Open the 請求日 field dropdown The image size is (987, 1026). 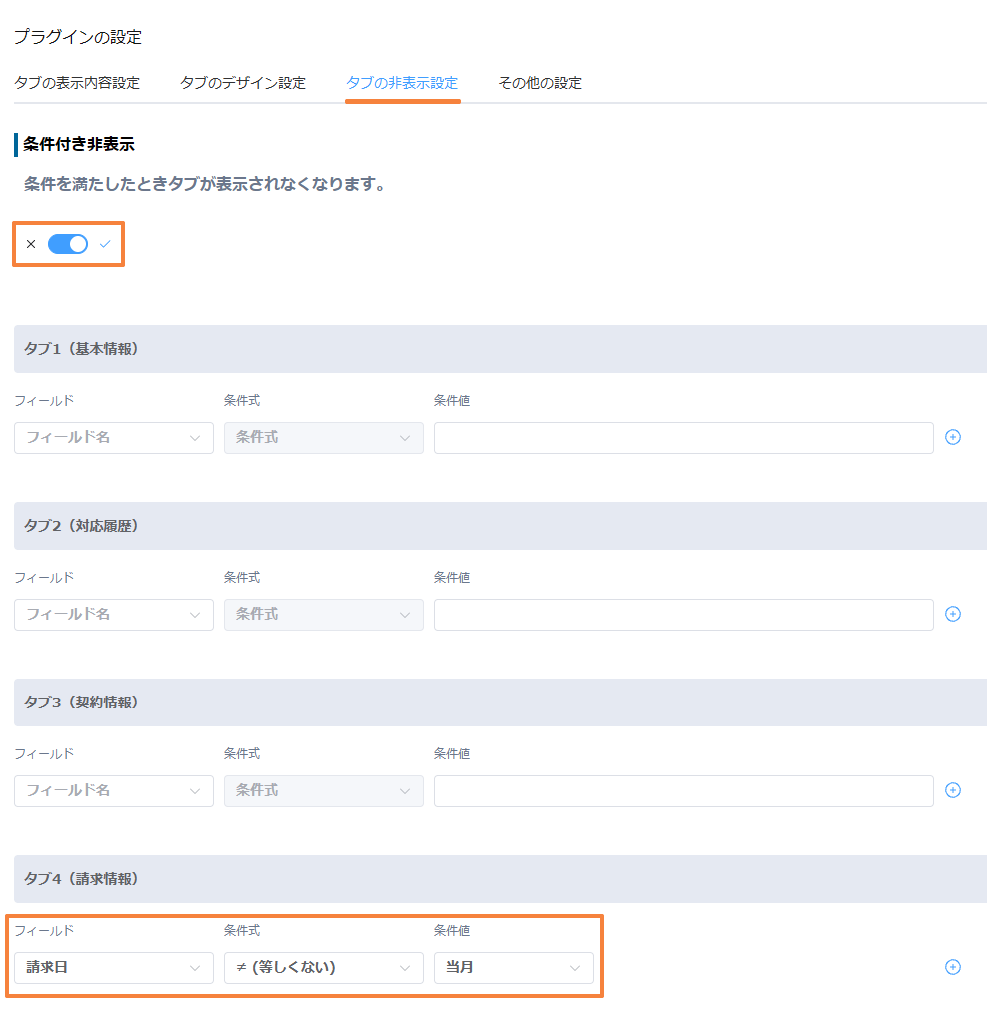tap(114, 968)
